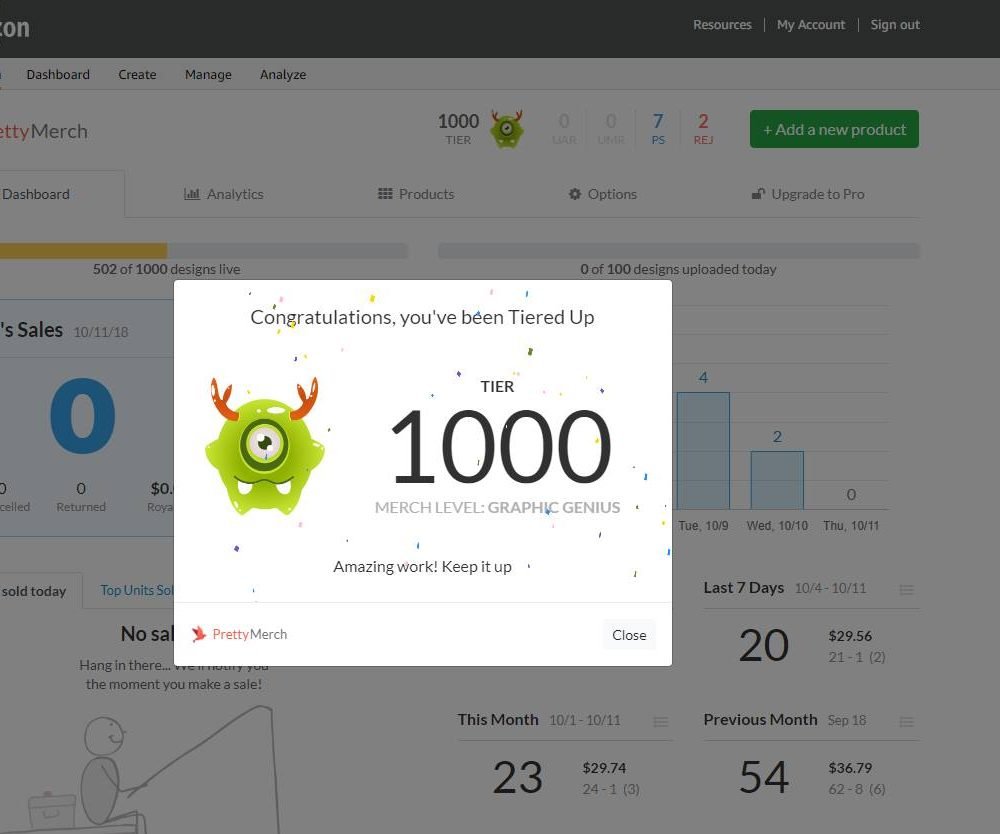Viewport: 1000px width, 834px height.
Task: Select the Dashboard tab
Action: [x=37, y=194]
